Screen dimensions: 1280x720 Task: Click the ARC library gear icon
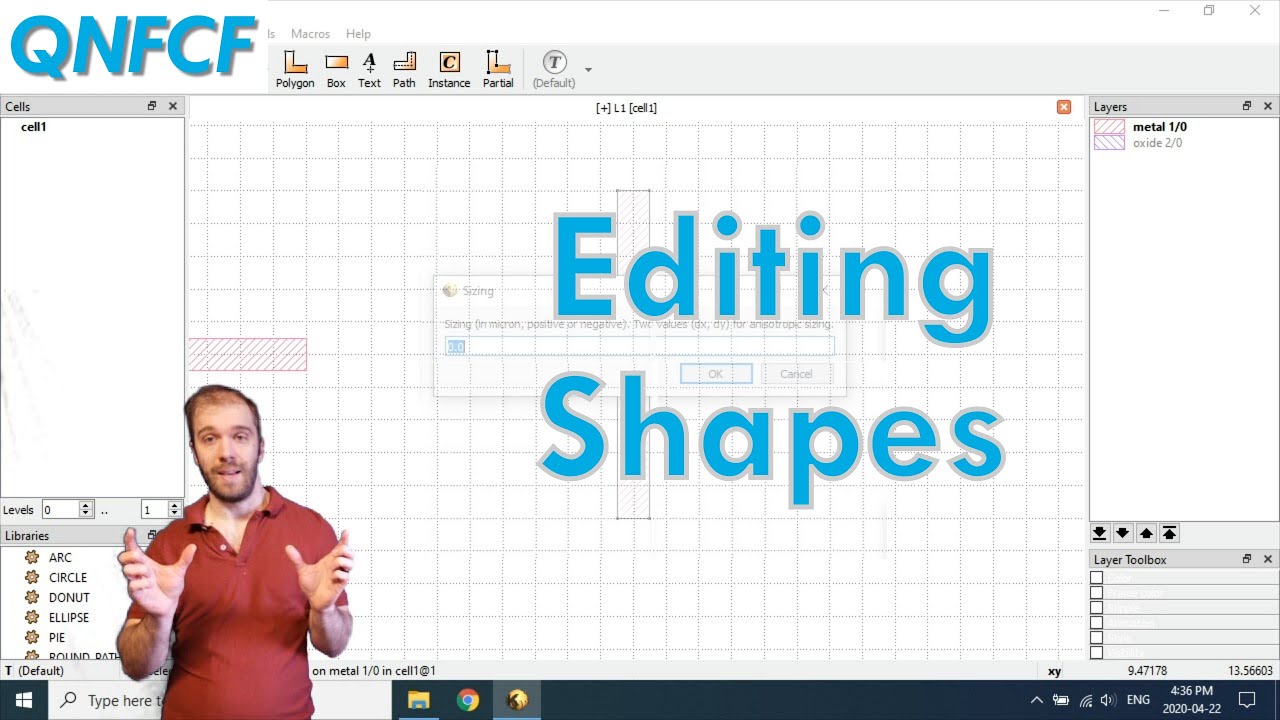click(32, 557)
